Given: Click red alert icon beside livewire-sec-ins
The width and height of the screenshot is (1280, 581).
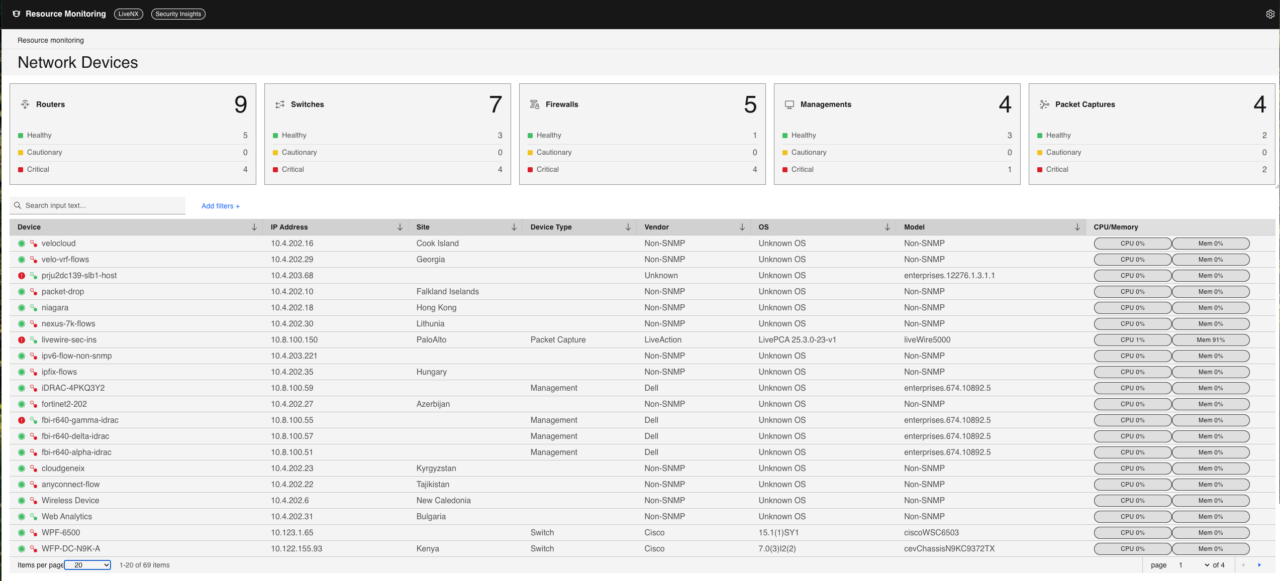Looking at the screenshot, I should pos(22,340).
